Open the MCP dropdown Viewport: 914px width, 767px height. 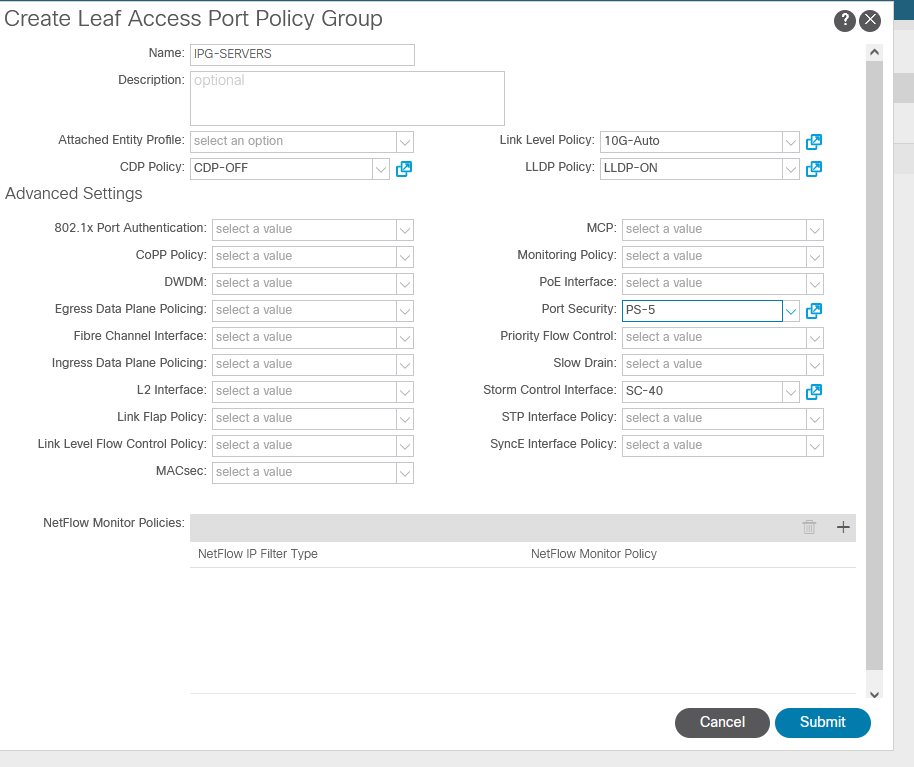point(814,230)
